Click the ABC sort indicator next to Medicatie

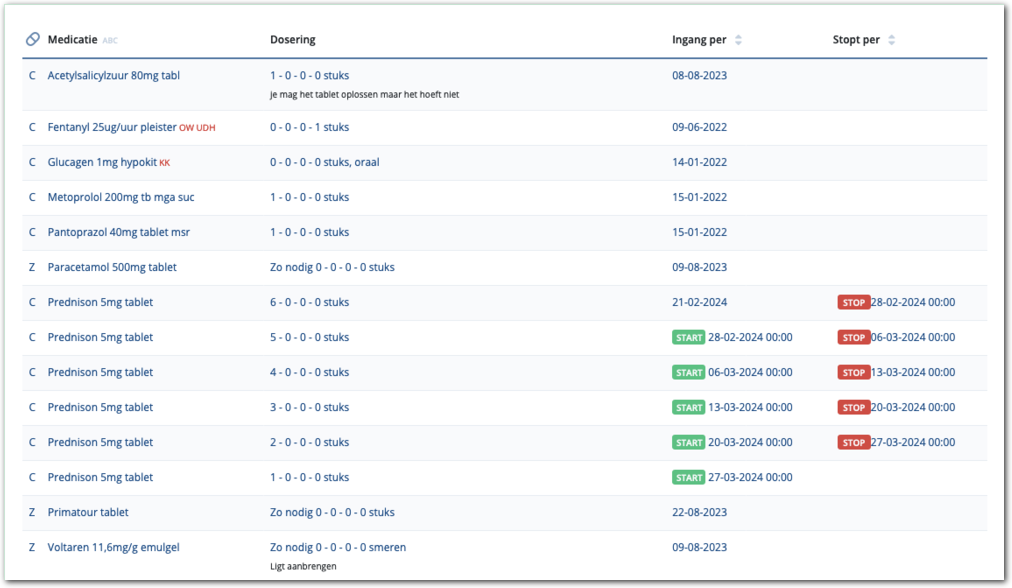coord(110,41)
